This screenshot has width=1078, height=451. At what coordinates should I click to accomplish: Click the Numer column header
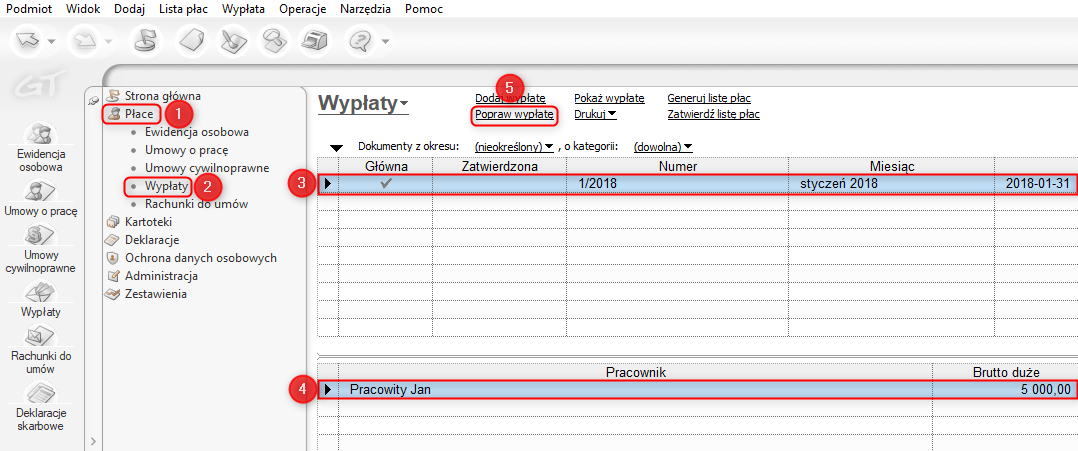678,166
